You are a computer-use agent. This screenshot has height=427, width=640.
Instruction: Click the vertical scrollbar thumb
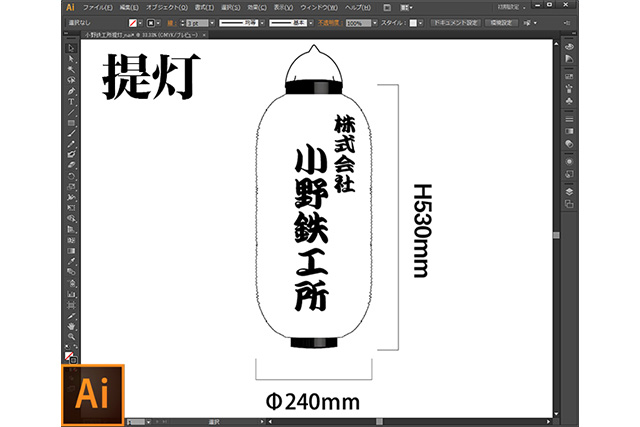(x=556, y=235)
